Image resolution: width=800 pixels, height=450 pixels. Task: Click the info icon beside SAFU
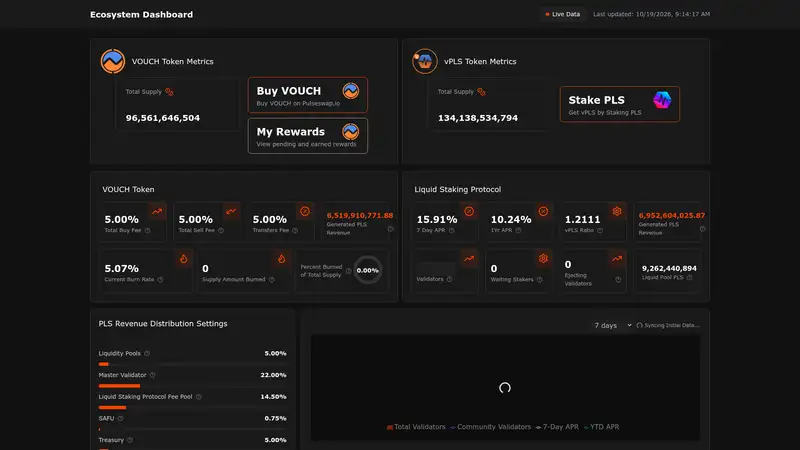click(120, 418)
